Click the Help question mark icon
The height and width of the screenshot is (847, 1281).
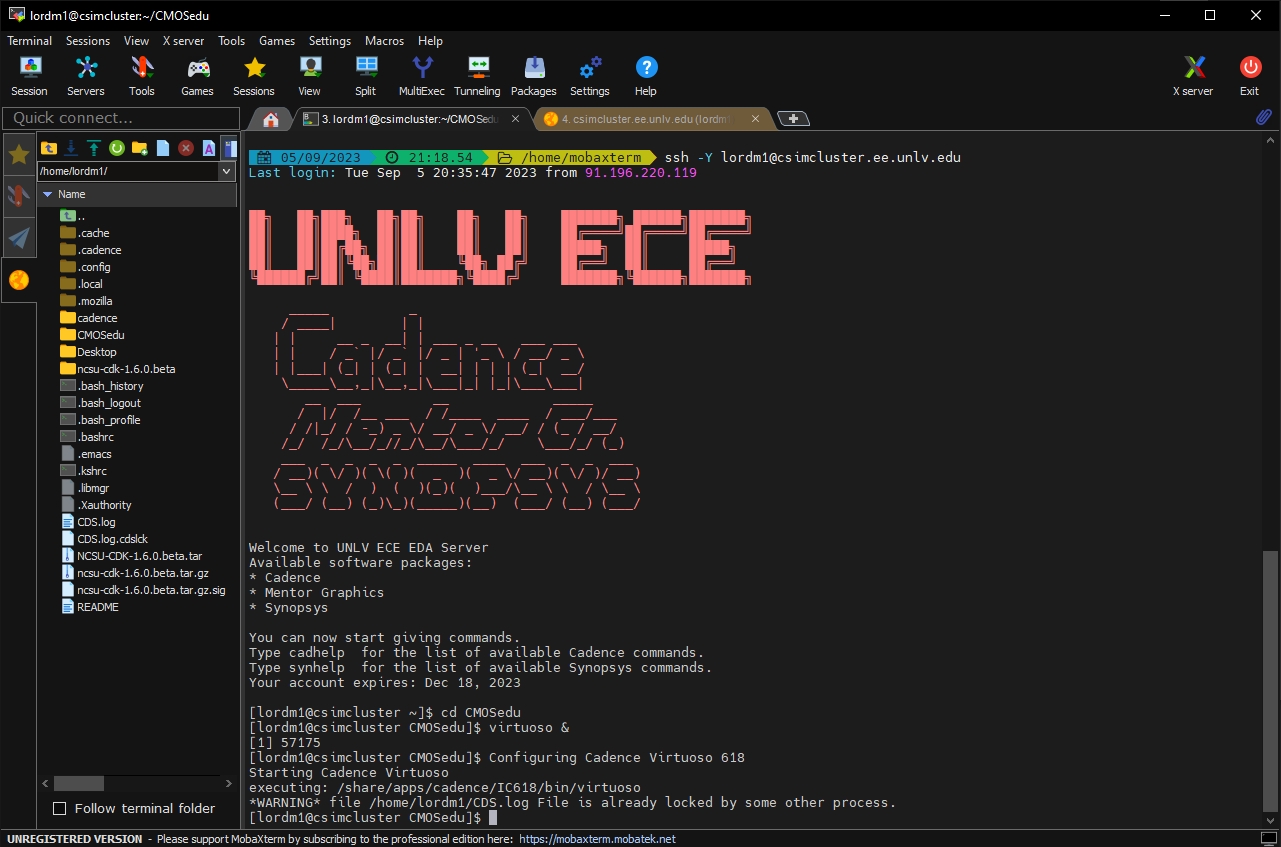tap(646, 76)
